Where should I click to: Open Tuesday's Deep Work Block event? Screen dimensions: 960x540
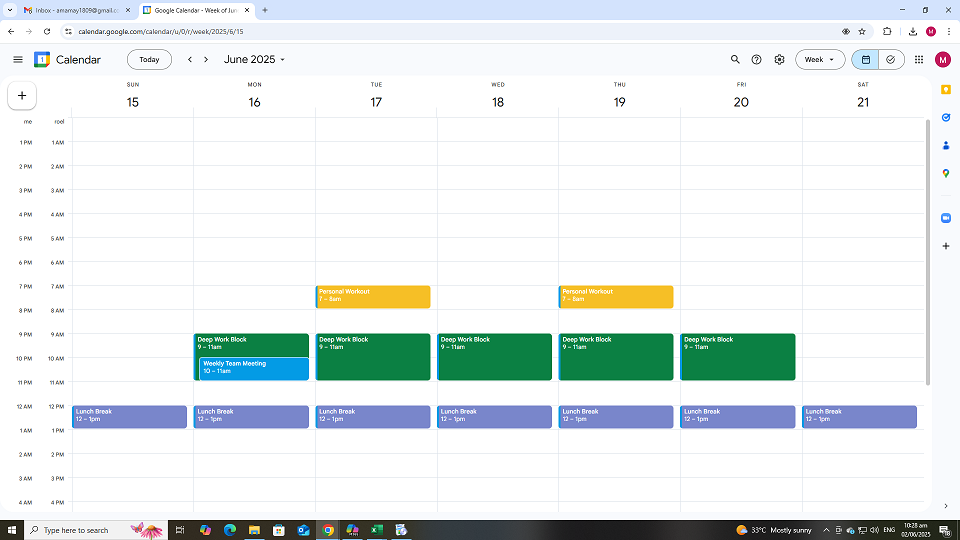pos(373,357)
